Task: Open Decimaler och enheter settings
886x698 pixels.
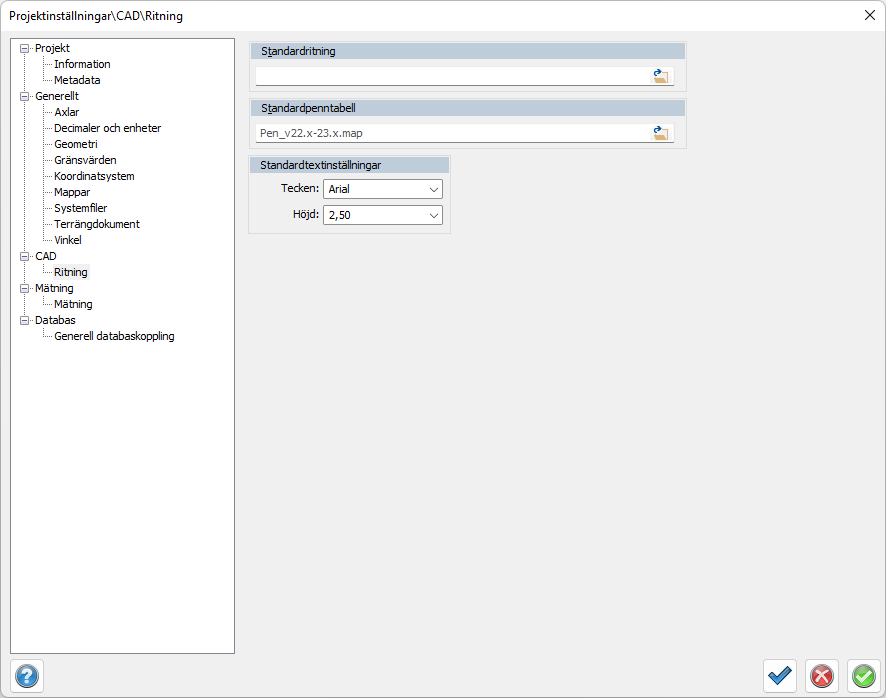Action: 107,128
